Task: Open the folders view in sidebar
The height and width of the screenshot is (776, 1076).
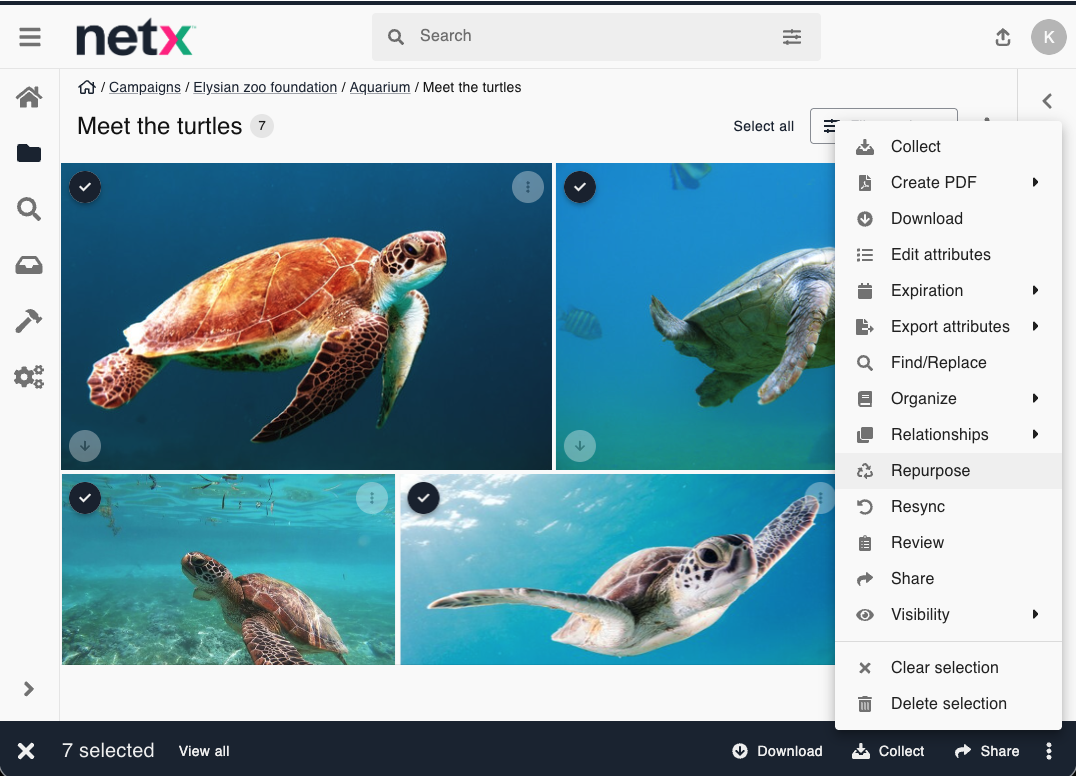Action: coord(29,153)
